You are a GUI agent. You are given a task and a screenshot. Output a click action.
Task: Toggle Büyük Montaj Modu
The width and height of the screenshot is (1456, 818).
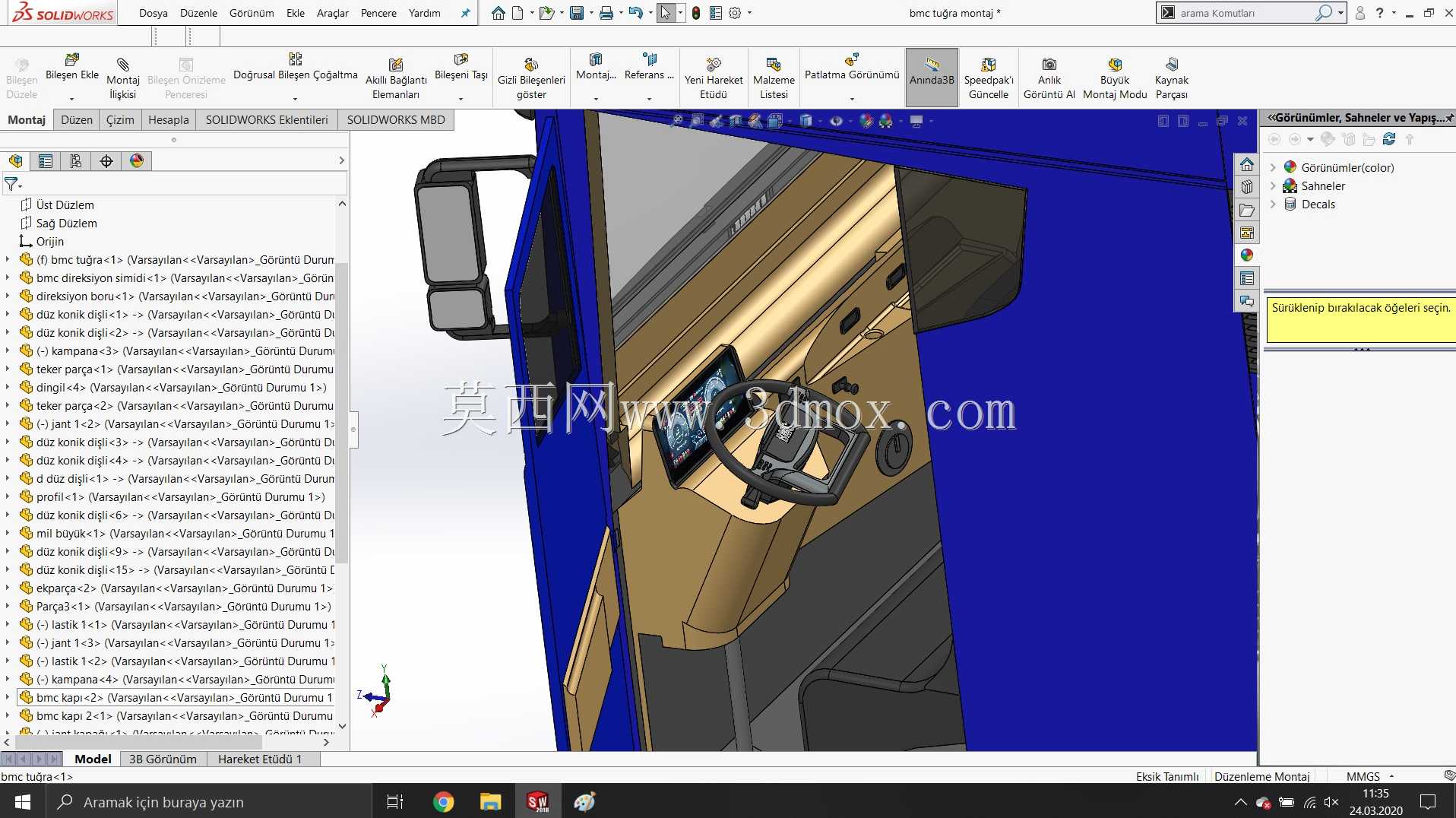point(1115,78)
